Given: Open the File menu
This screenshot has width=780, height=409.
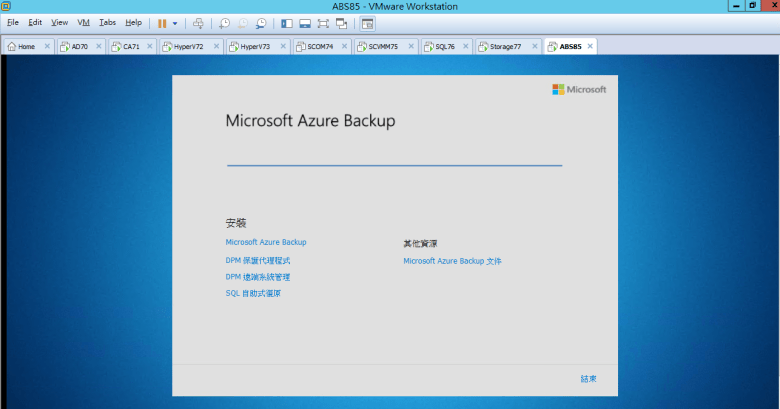Looking at the screenshot, I should point(13,22).
